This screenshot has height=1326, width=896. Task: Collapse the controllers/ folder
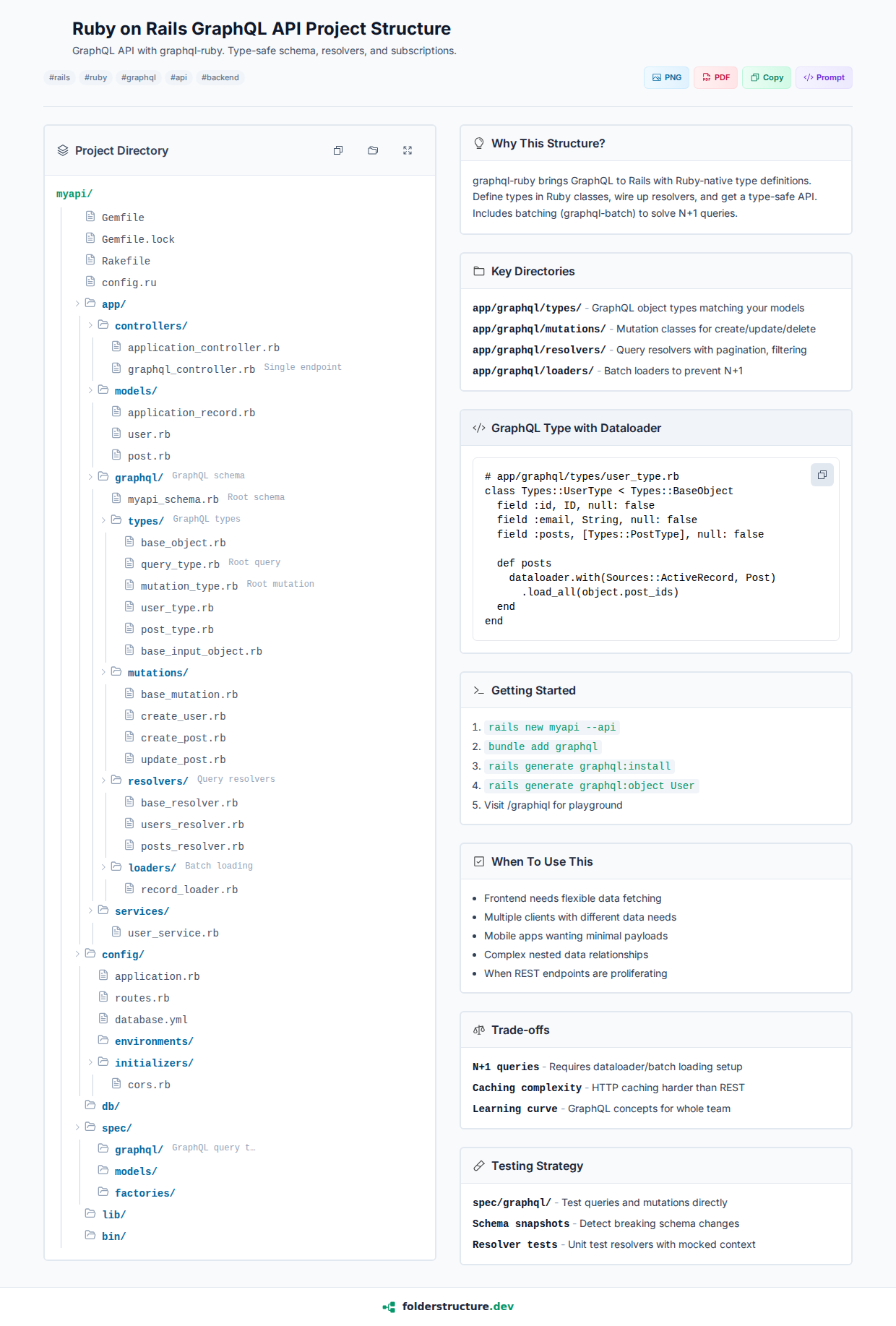pyautogui.click(x=90, y=325)
